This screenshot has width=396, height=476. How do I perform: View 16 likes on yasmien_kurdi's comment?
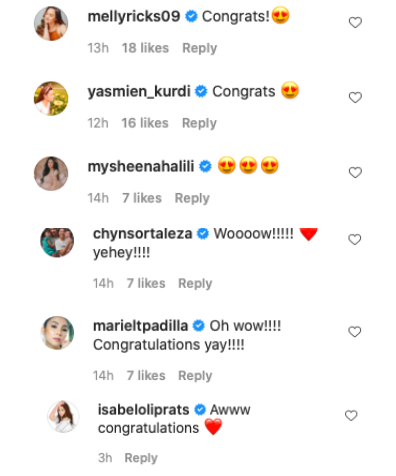pyautogui.click(x=145, y=123)
